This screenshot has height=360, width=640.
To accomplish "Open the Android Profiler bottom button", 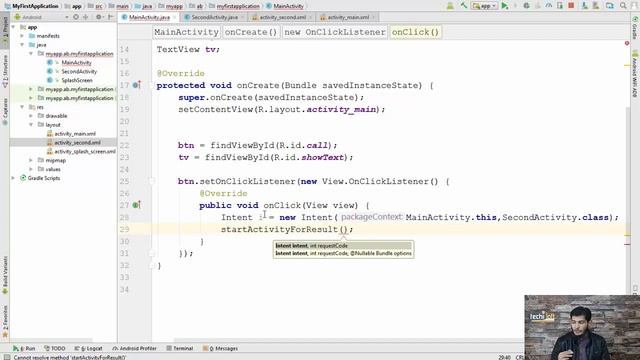I will (134, 349).
